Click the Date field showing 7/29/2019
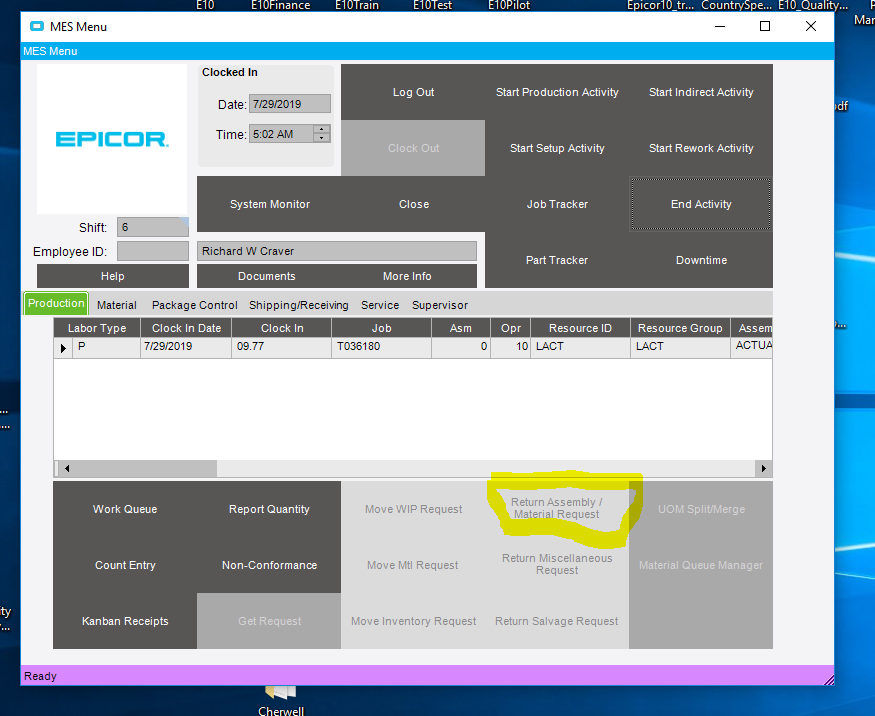This screenshot has height=716, width=875. coord(290,104)
